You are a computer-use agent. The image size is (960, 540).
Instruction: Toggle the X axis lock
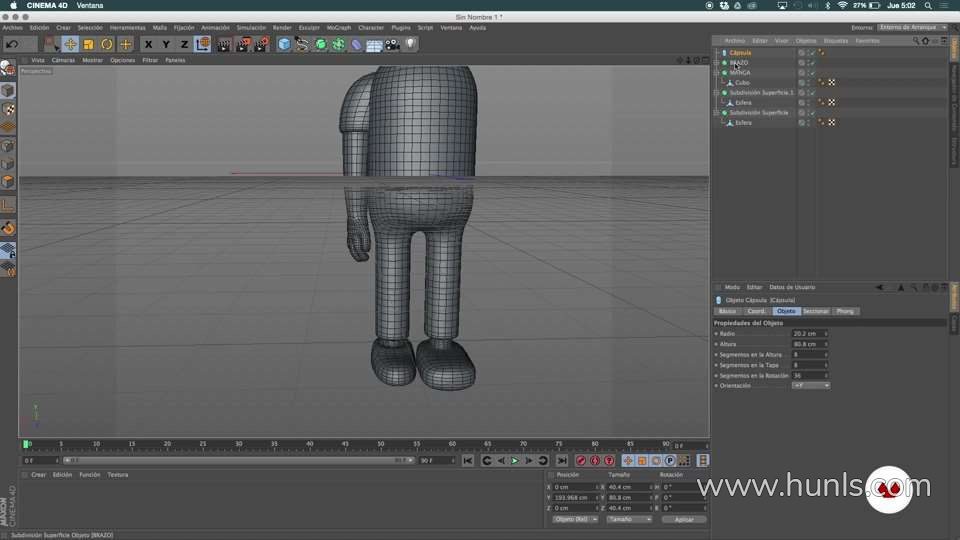[x=149, y=44]
